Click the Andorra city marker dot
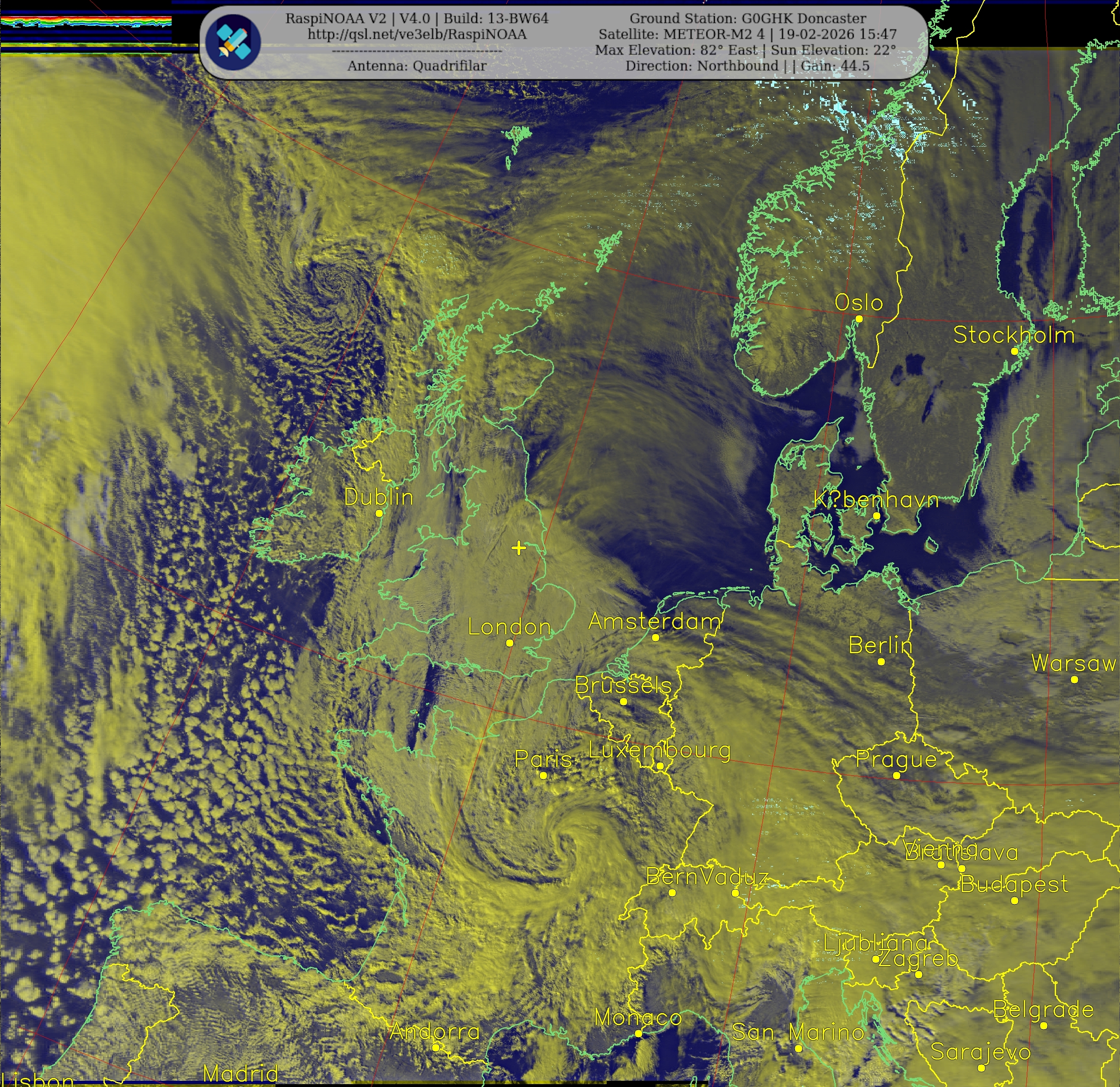Screen dimensions: 1120x1087 (436, 1047)
